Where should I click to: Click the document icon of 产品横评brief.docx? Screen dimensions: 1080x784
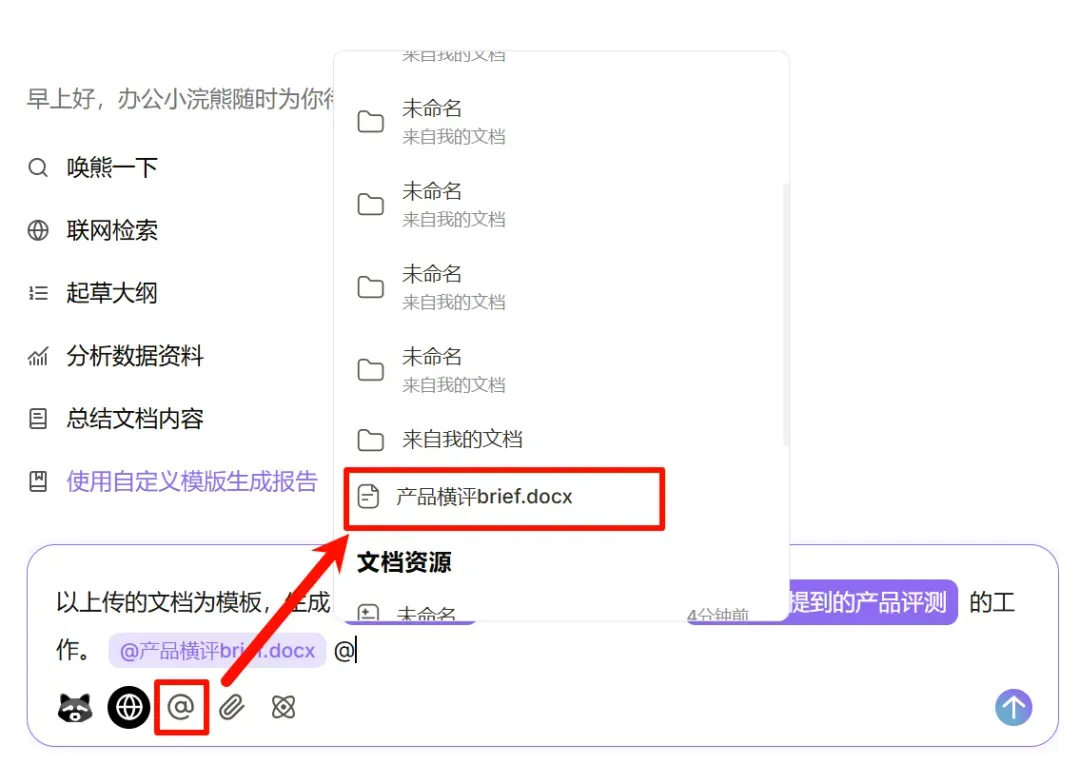tap(368, 497)
